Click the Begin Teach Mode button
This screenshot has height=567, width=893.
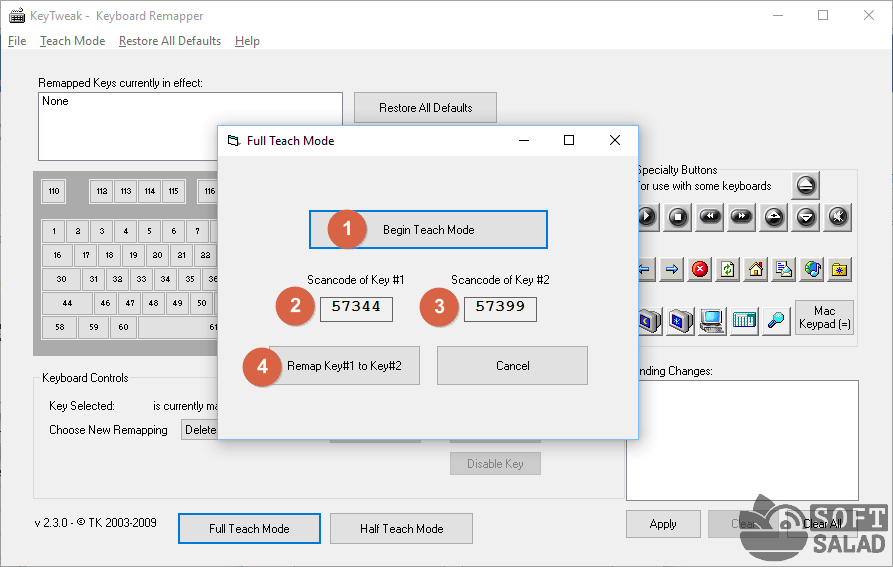coord(428,230)
